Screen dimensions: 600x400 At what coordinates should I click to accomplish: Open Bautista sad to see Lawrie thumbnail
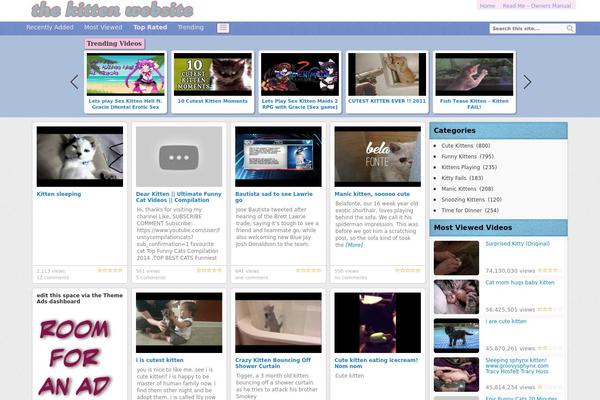click(x=278, y=157)
